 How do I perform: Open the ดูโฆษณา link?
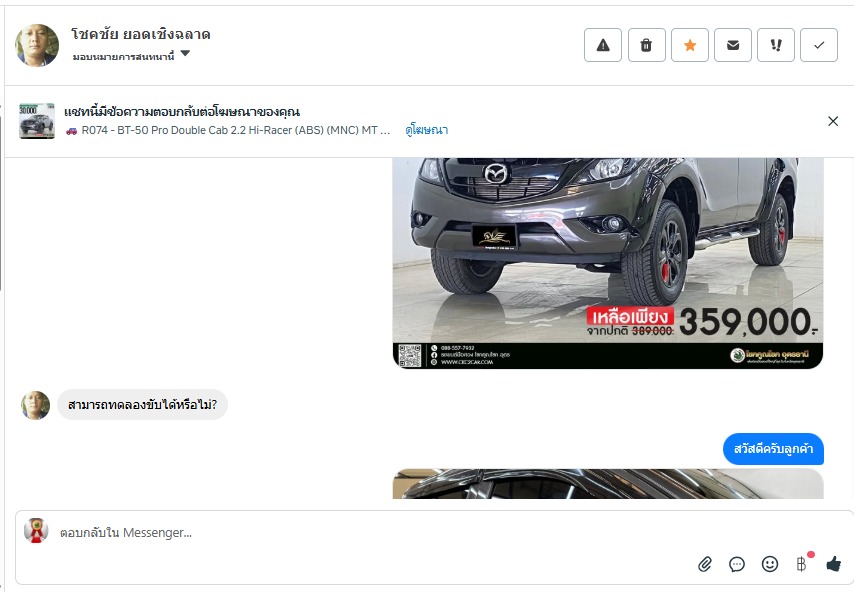pyautogui.click(x=426, y=130)
